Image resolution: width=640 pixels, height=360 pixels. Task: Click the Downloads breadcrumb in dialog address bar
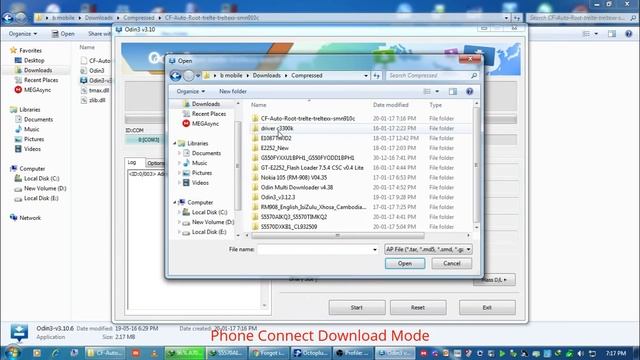[267, 76]
